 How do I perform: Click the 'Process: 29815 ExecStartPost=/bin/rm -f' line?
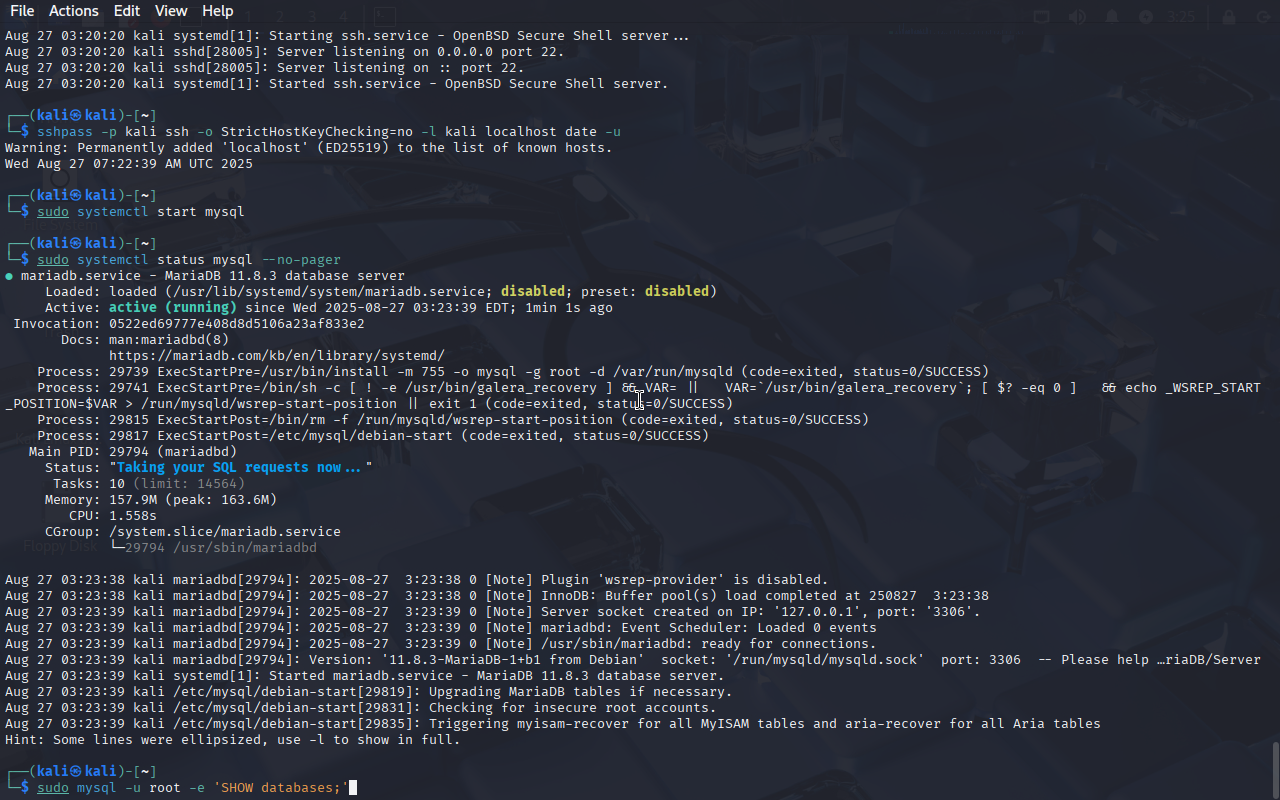pyautogui.click(x=453, y=420)
